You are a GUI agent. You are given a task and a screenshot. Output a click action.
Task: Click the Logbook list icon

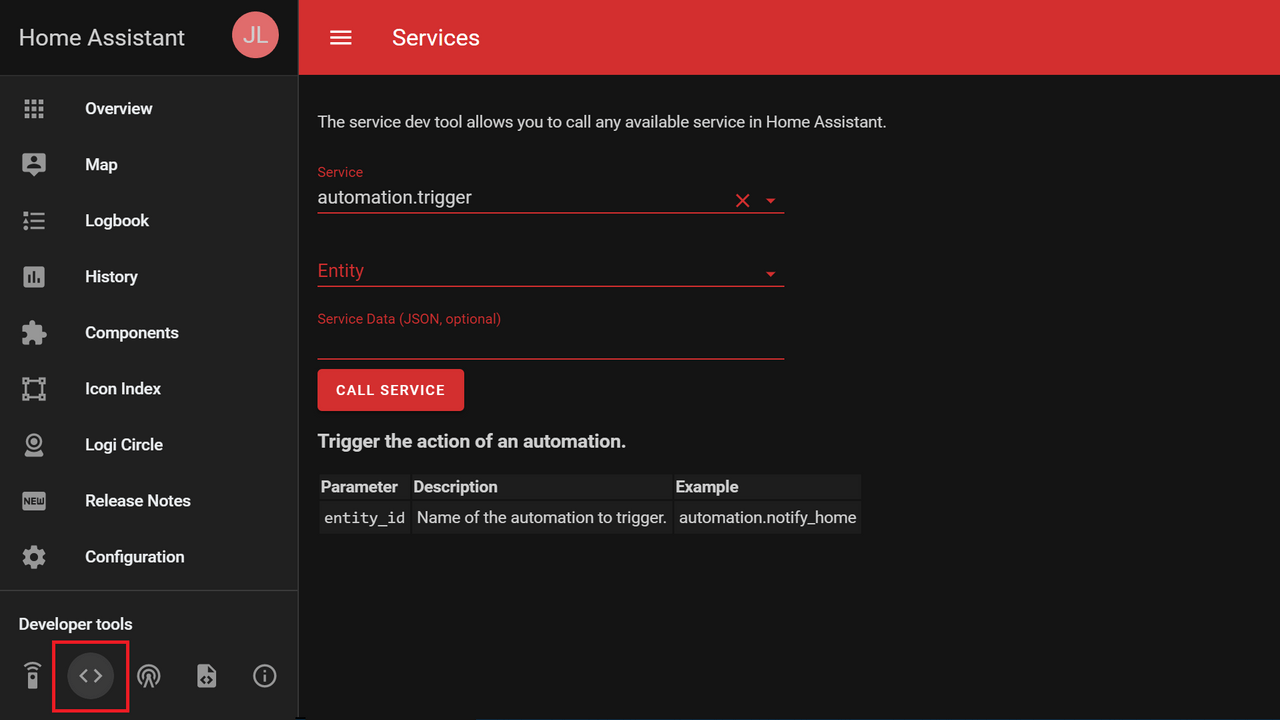pyautogui.click(x=34, y=221)
